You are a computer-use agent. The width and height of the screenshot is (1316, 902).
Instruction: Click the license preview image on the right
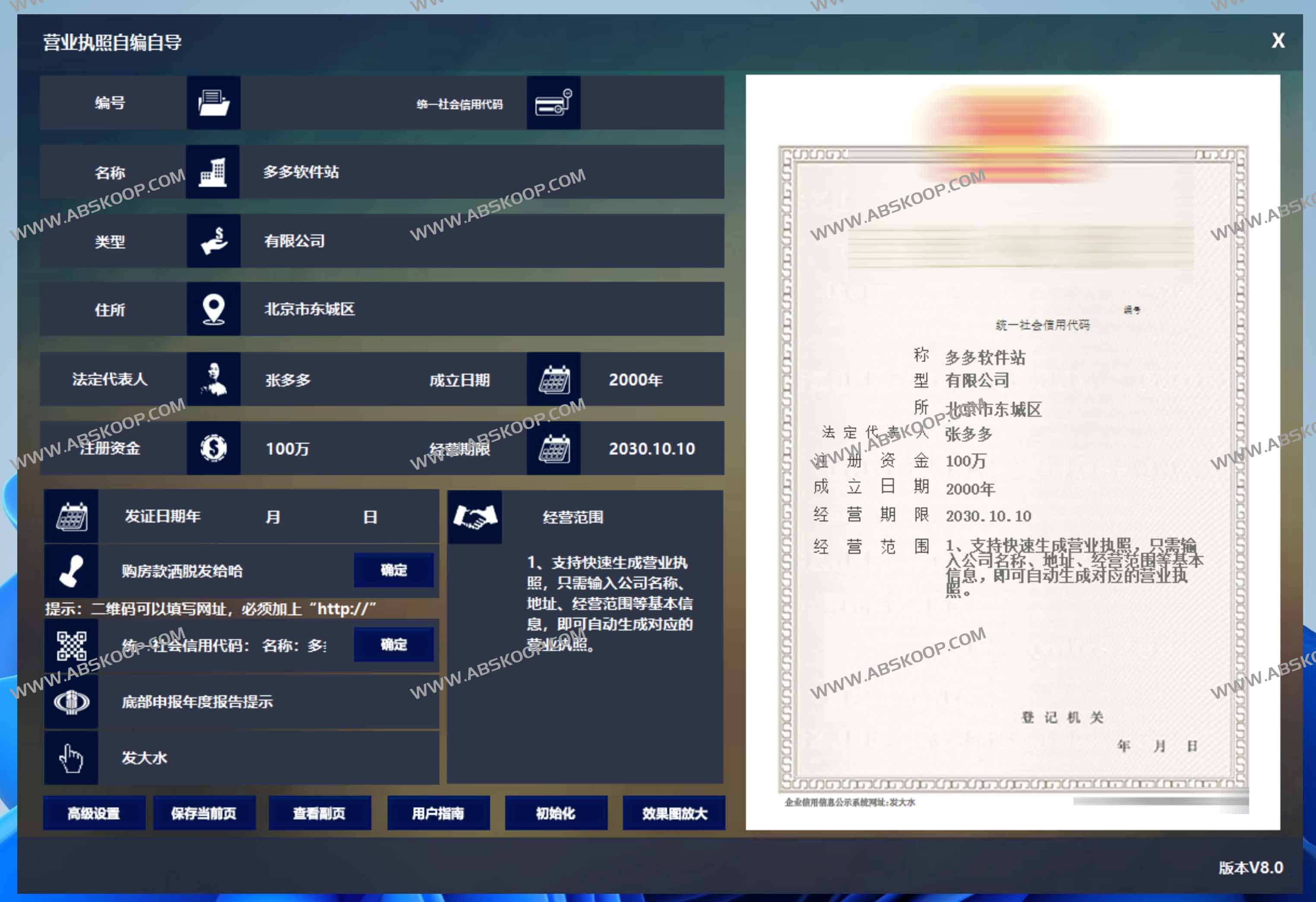point(1014,453)
